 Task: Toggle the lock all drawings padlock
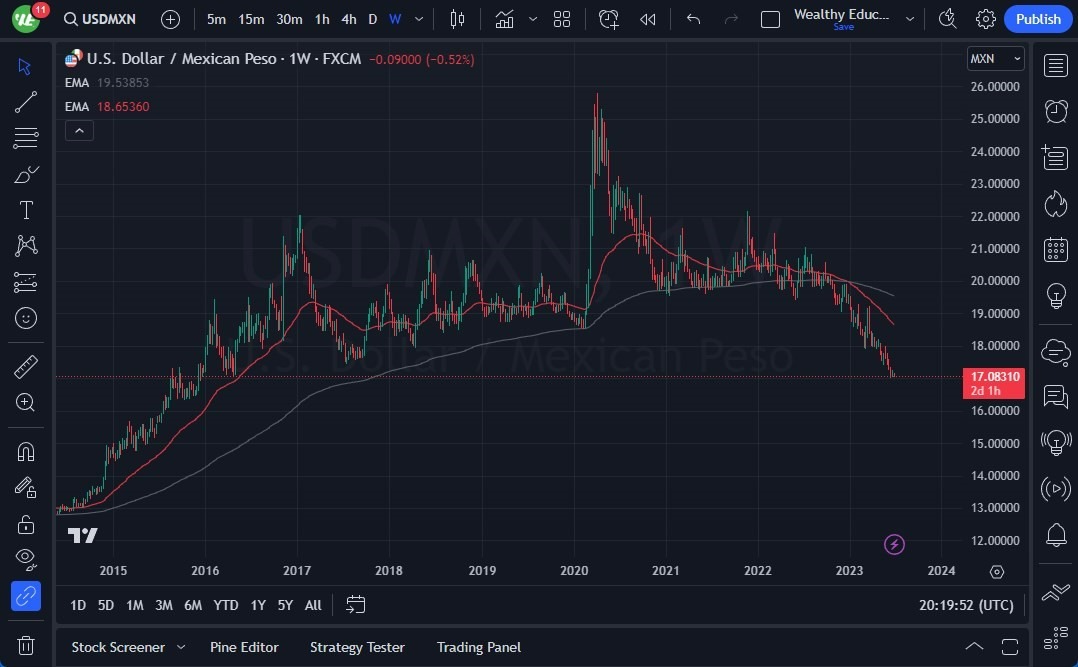click(25, 523)
